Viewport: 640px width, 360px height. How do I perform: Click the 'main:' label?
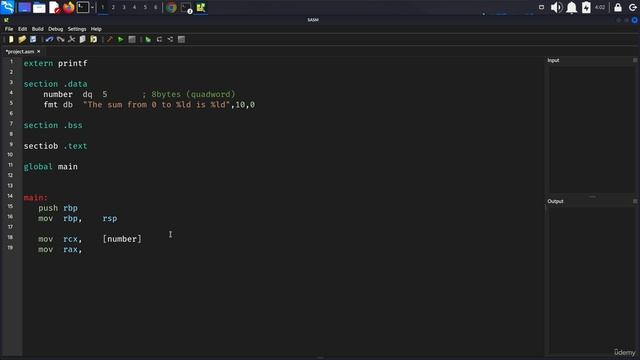36,198
